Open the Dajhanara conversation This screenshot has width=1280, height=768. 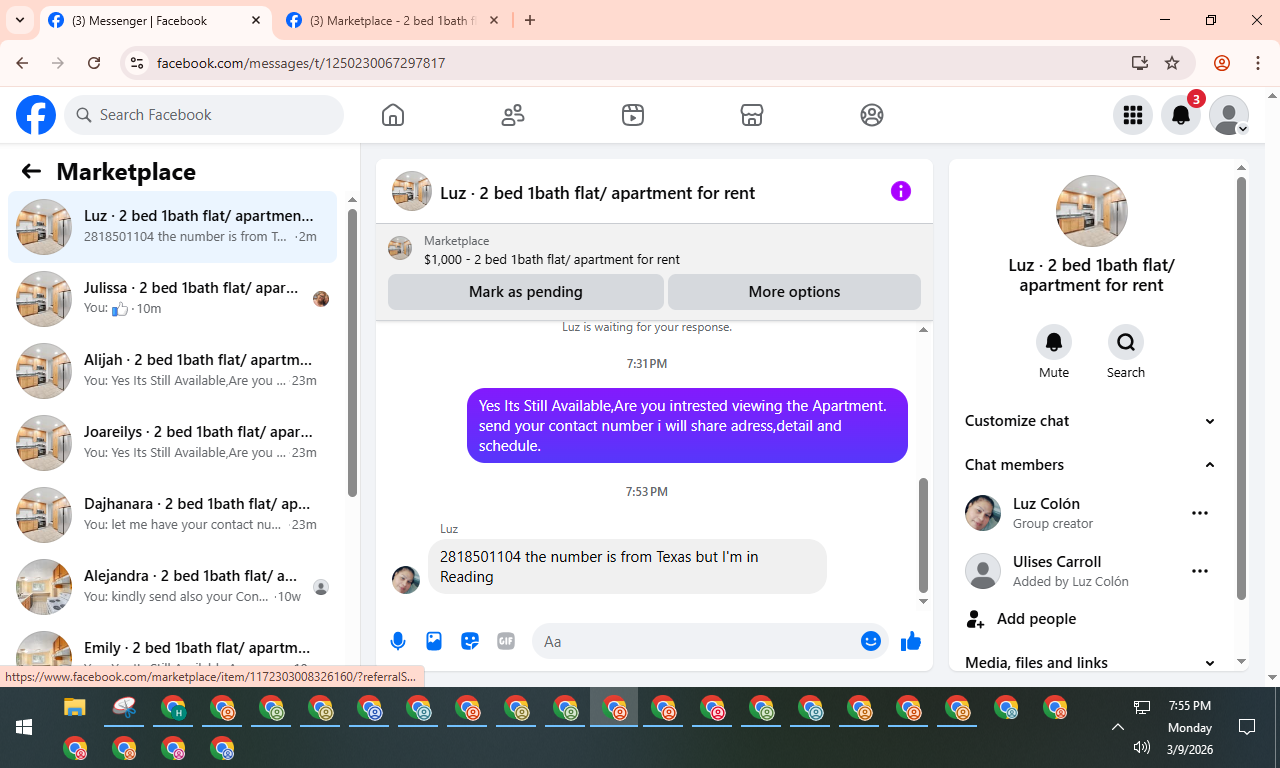(x=172, y=515)
